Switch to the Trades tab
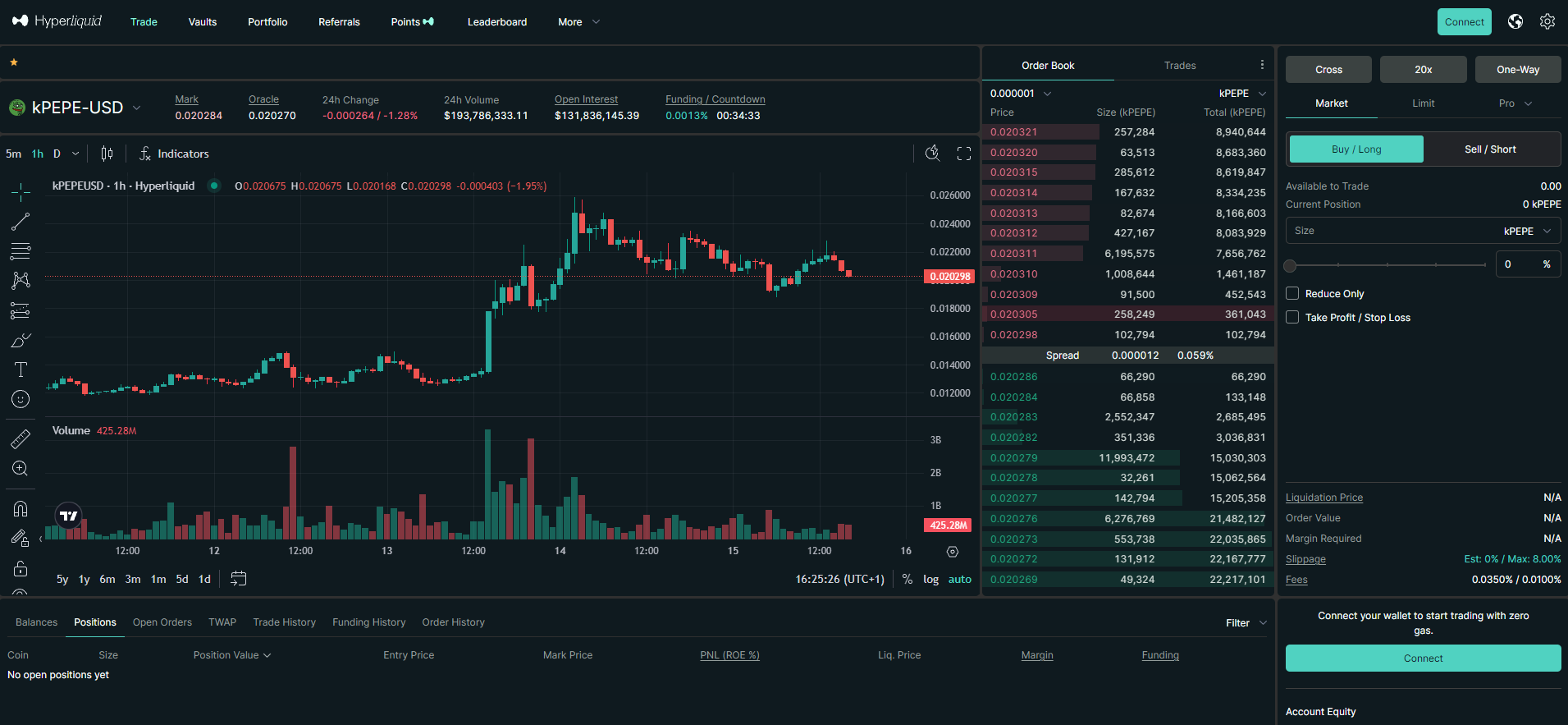1568x725 pixels. pos(1179,66)
